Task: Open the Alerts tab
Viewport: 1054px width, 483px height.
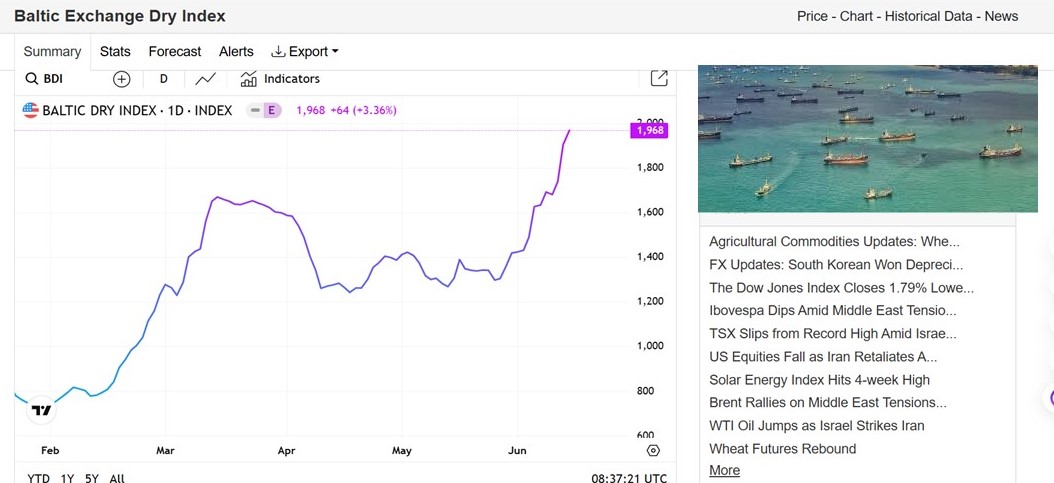Action: click(236, 52)
